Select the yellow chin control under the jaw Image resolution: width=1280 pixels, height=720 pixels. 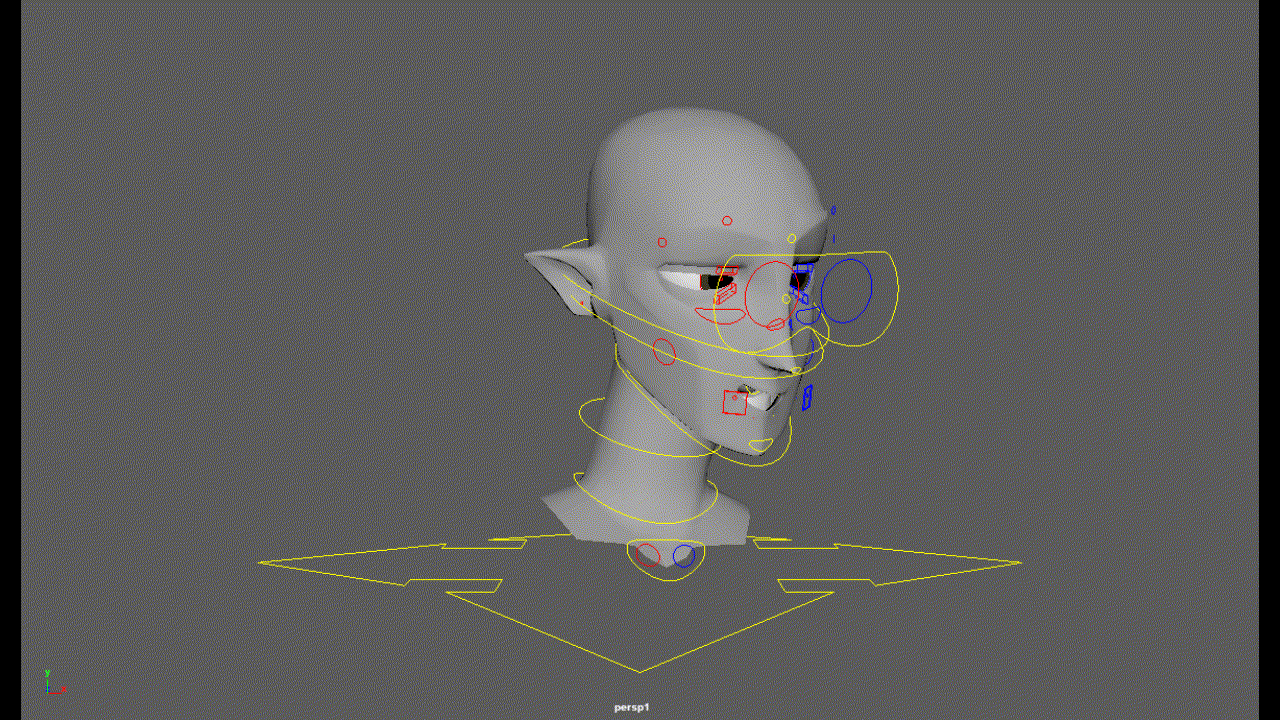[761, 445]
